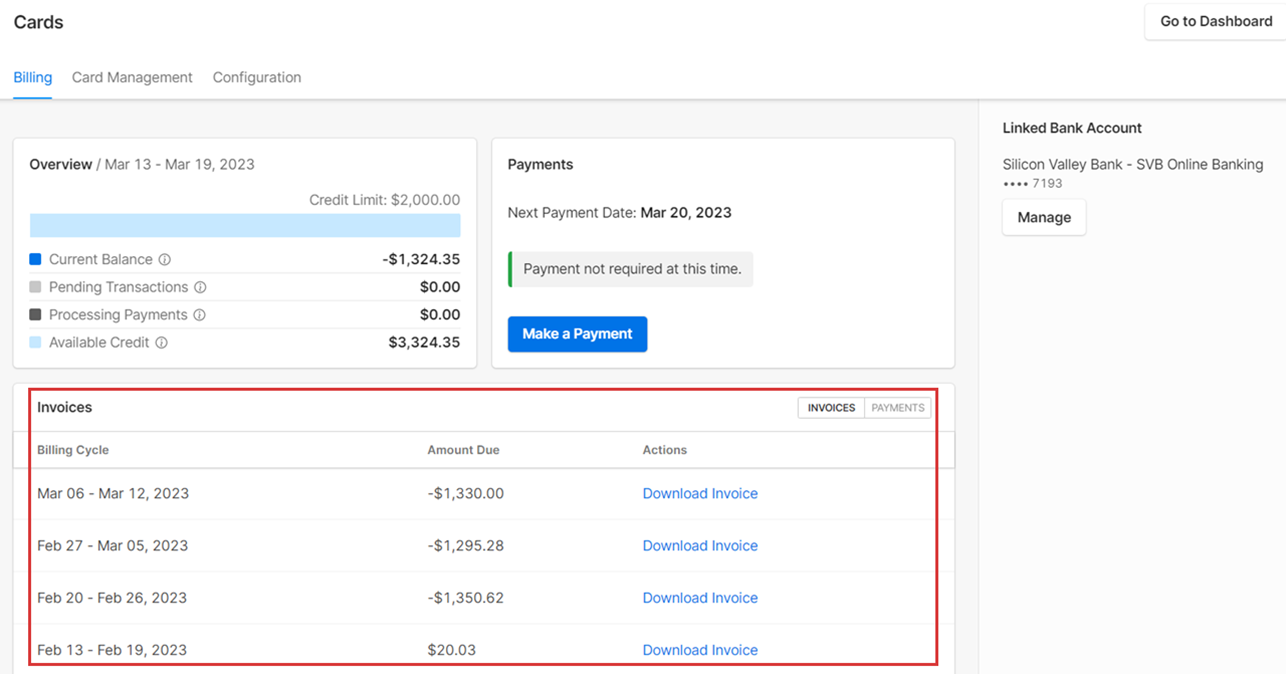Screen dimensions: 1286x674
Task: Click the Amount Due column header
Action: pos(463,450)
